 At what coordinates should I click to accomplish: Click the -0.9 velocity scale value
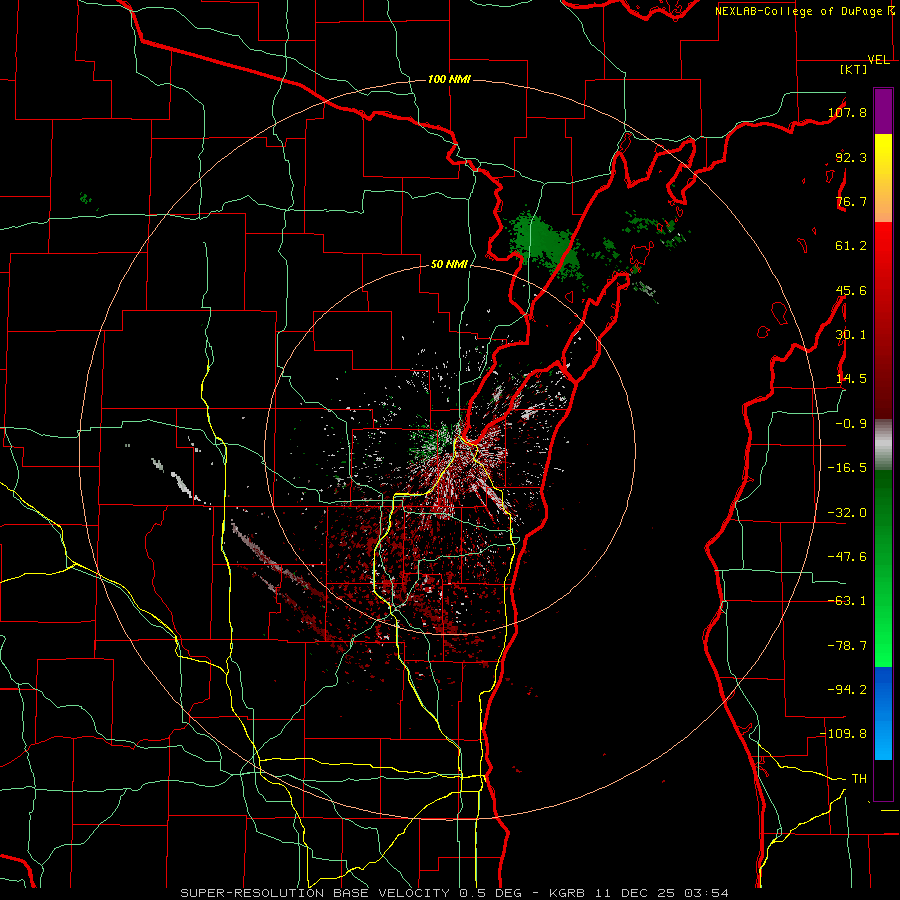[851, 424]
